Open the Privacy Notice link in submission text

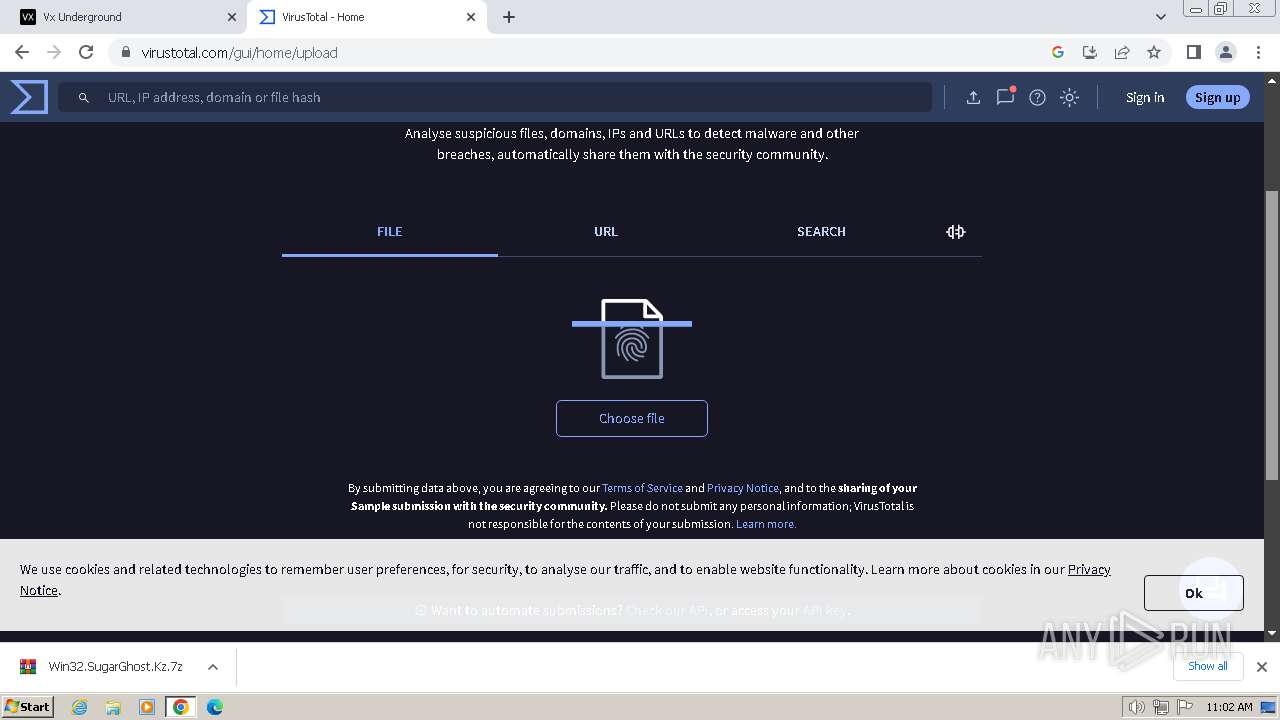click(x=743, y=488)
